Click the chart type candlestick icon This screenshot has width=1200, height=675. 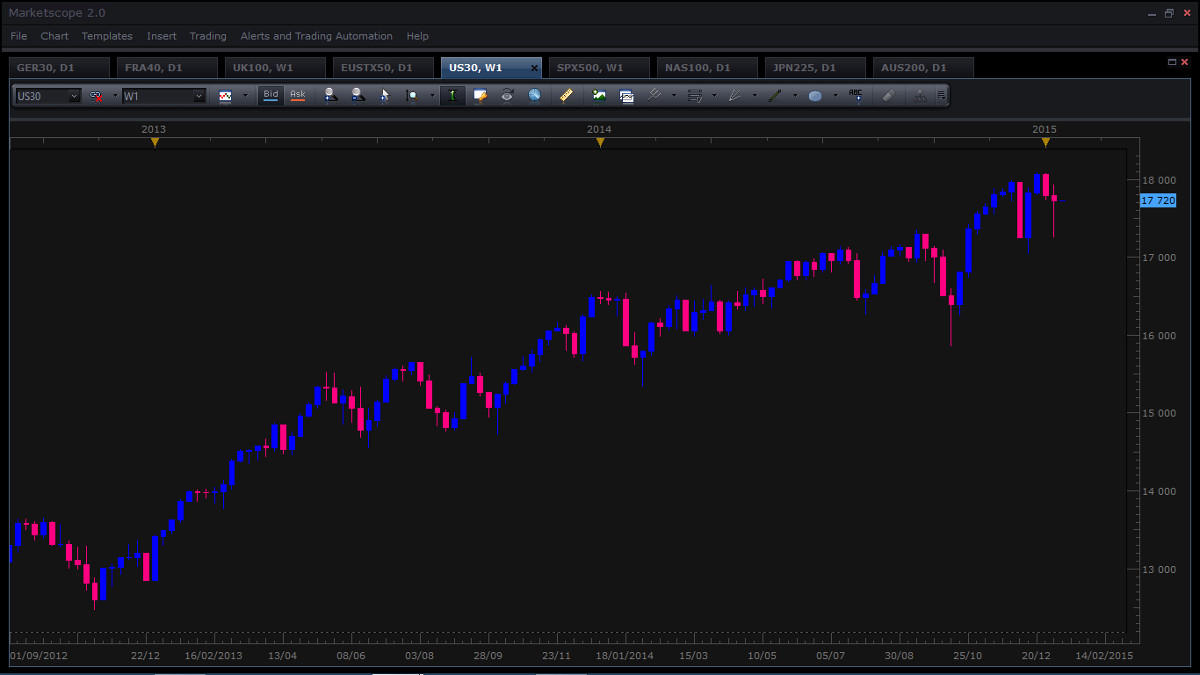point(225,96)
